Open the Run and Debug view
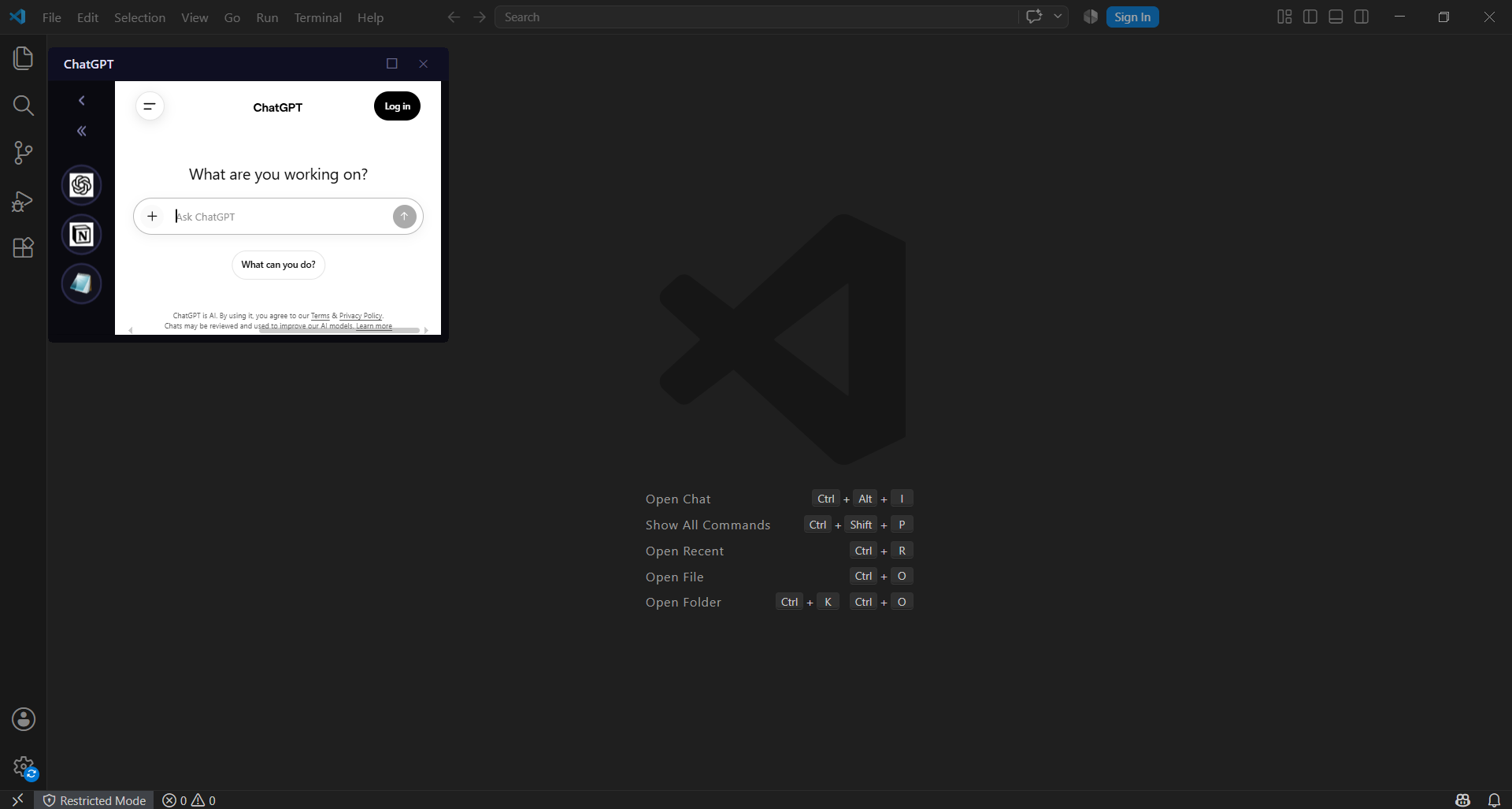This screenshot has height=809, width=1512. 23,201
